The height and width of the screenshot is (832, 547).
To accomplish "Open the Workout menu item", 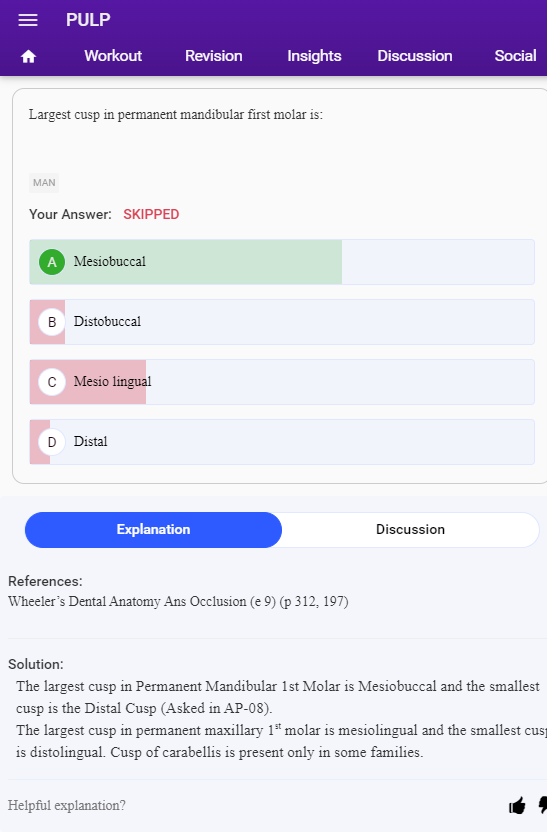I will tap(113, 56).
